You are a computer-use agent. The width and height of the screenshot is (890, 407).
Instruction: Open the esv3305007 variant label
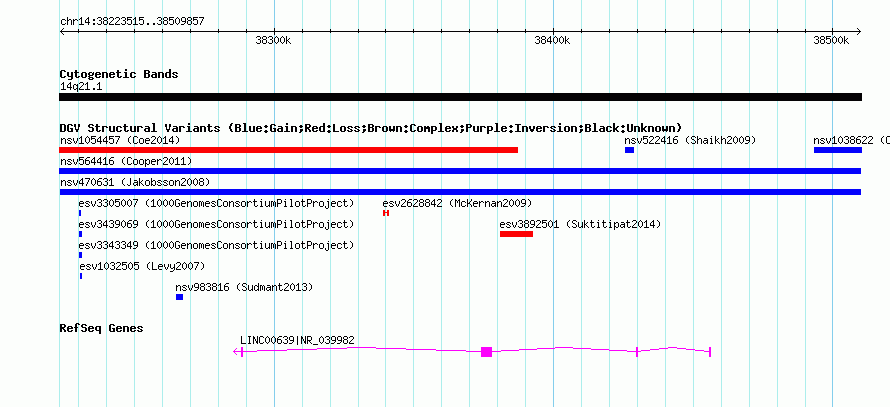coord(216,203)
